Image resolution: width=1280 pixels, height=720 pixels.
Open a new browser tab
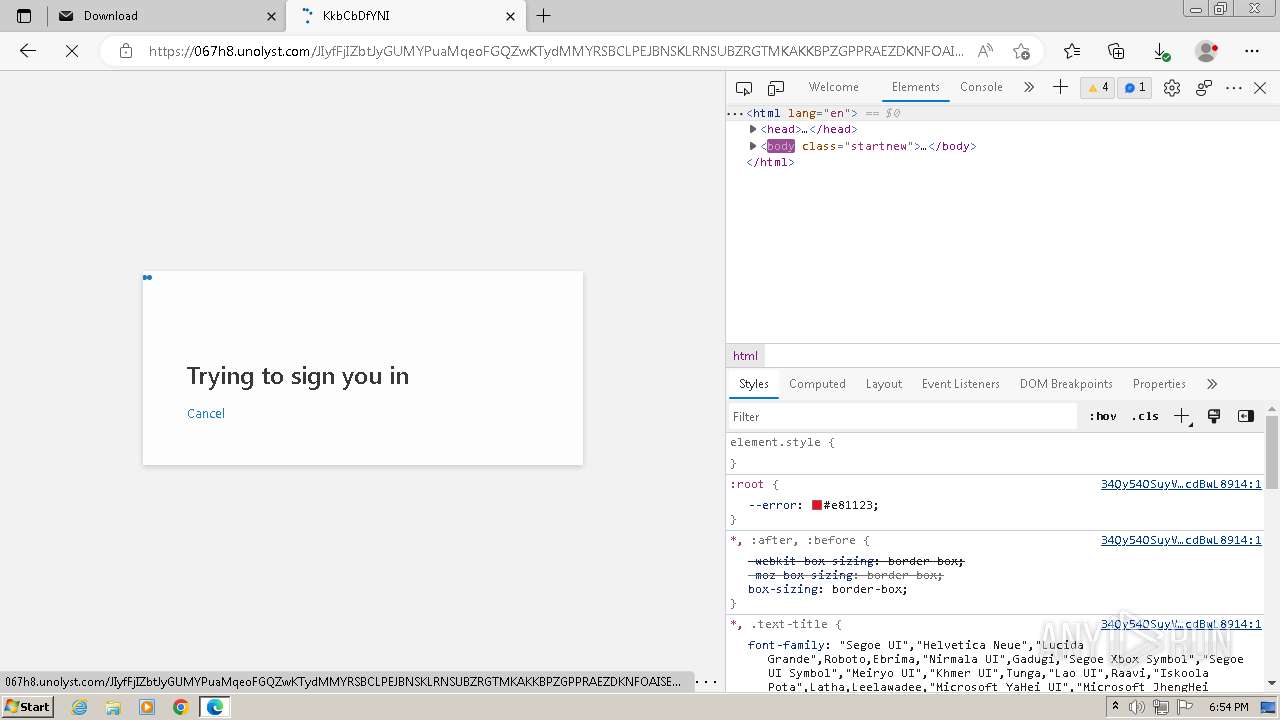click(x=544, y=16)
